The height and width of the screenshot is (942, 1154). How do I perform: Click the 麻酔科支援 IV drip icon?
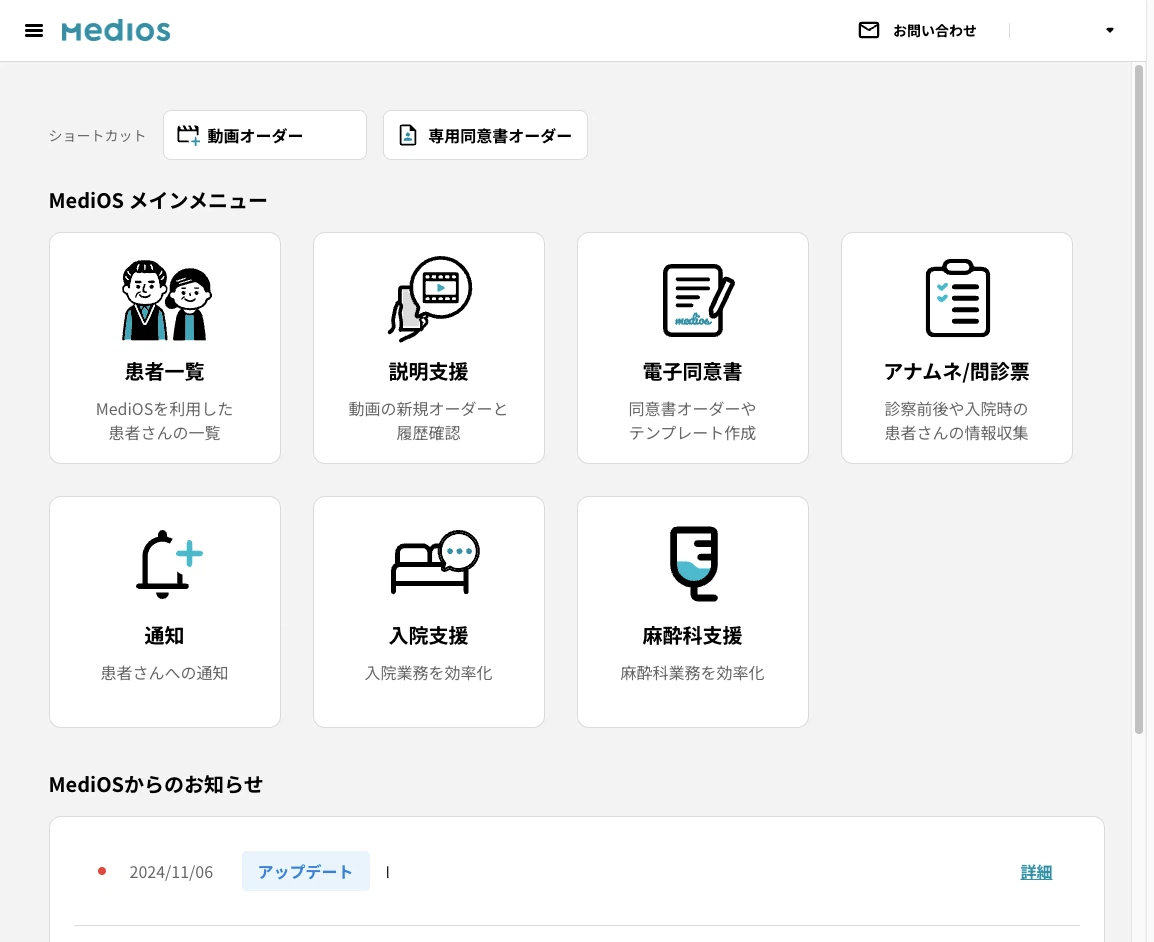[694, 563]
